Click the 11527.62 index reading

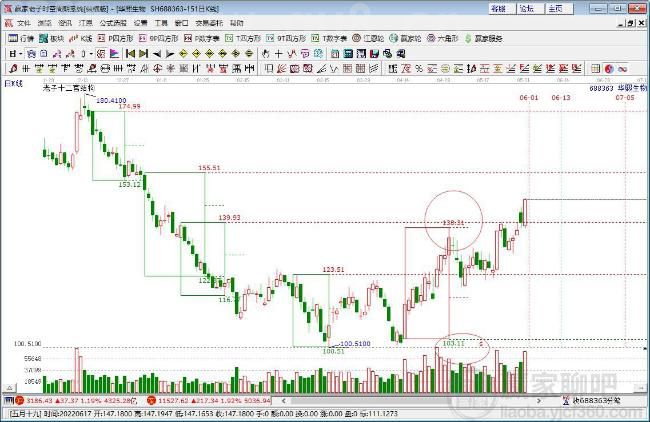[x=172, y=401]
